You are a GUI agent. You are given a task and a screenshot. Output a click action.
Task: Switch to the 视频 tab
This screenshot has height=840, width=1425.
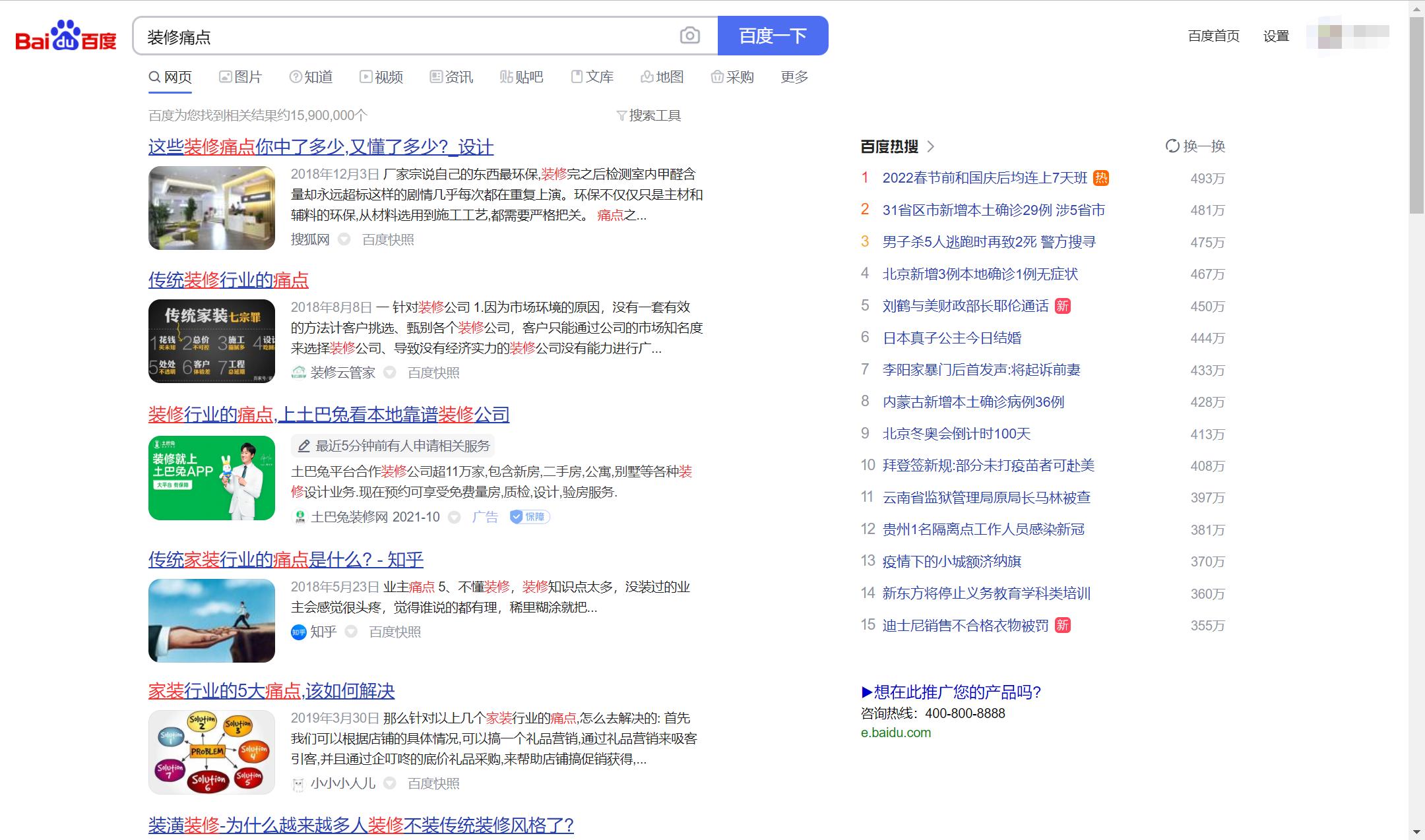381,77
